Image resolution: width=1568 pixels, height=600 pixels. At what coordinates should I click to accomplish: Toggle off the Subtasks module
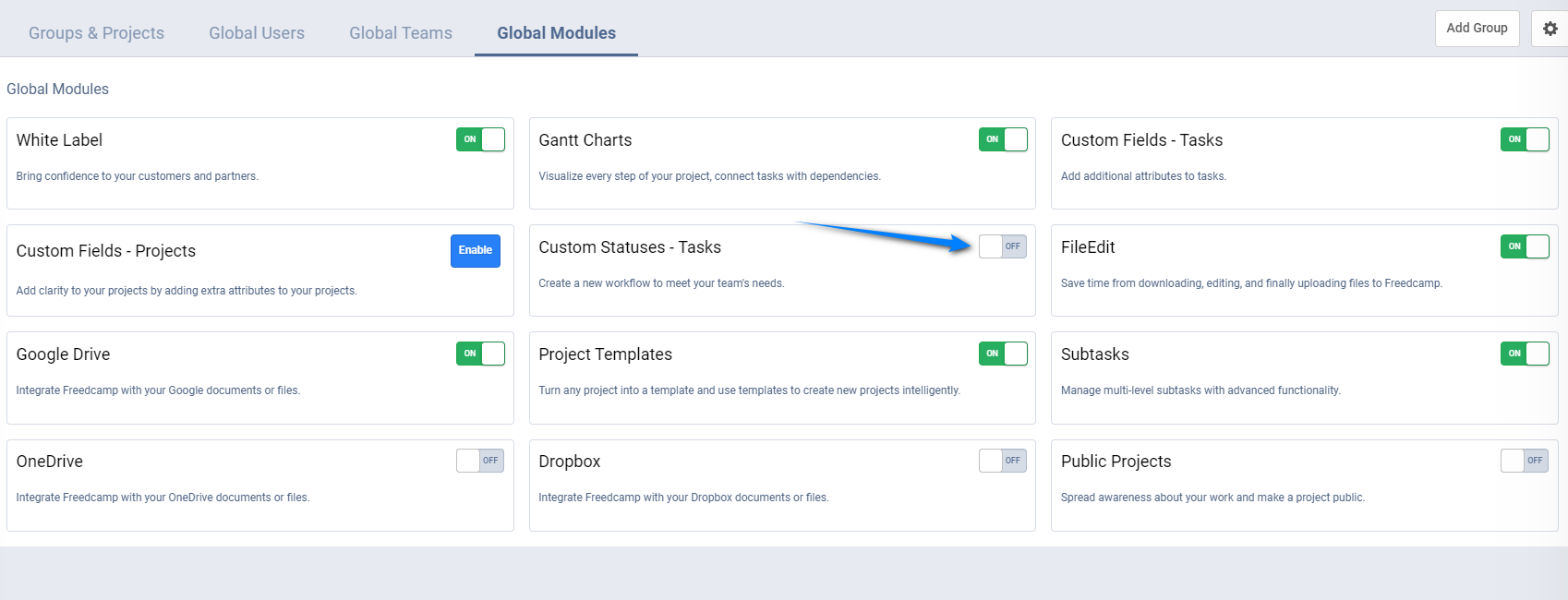pyautogui.click(x=1525, y=354)
